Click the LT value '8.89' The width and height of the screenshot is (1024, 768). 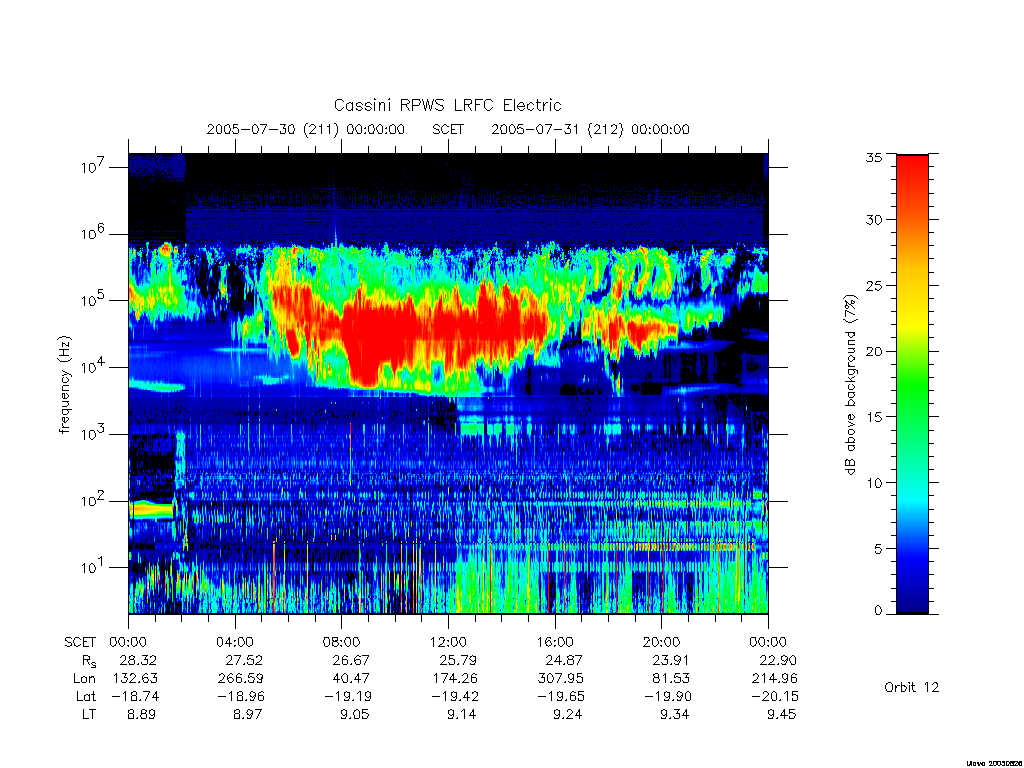[142, 714]
